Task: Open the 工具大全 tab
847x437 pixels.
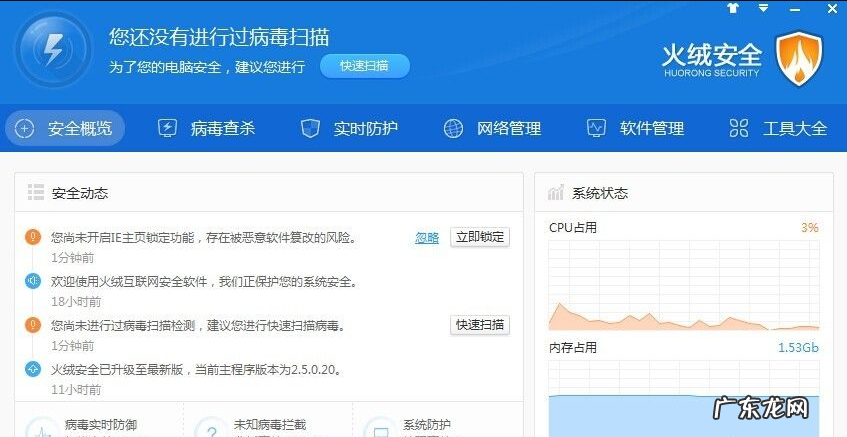Action: coord(778,129)
